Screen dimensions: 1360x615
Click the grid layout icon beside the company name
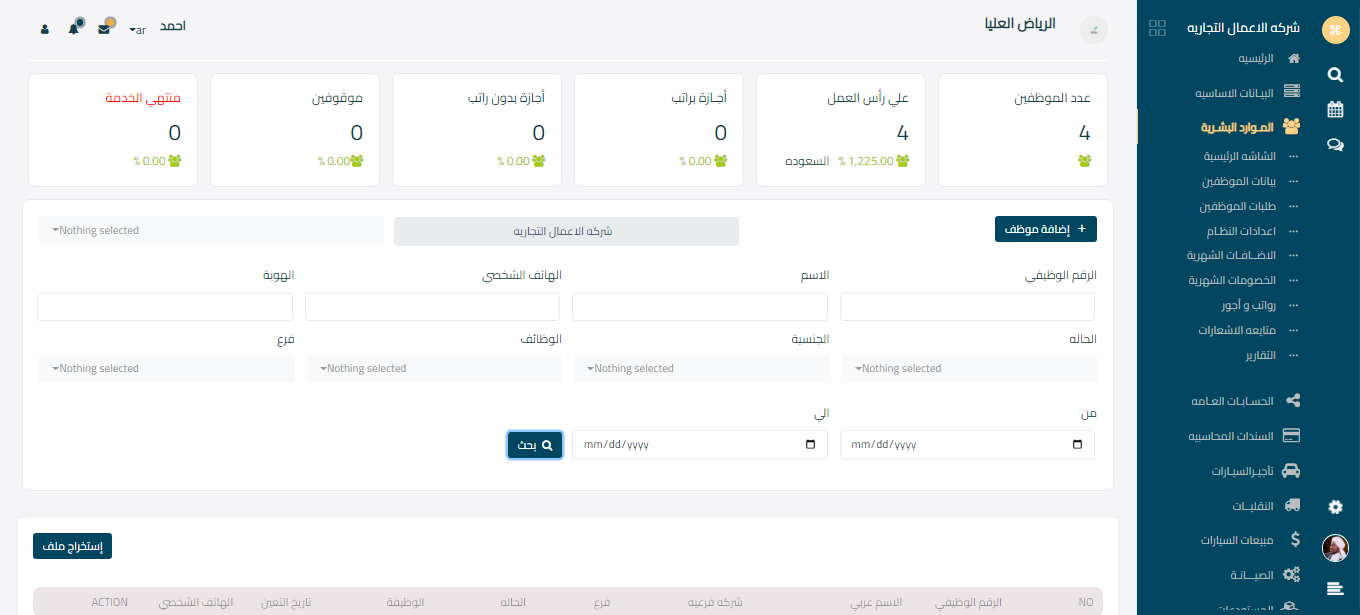point(1157,28)
